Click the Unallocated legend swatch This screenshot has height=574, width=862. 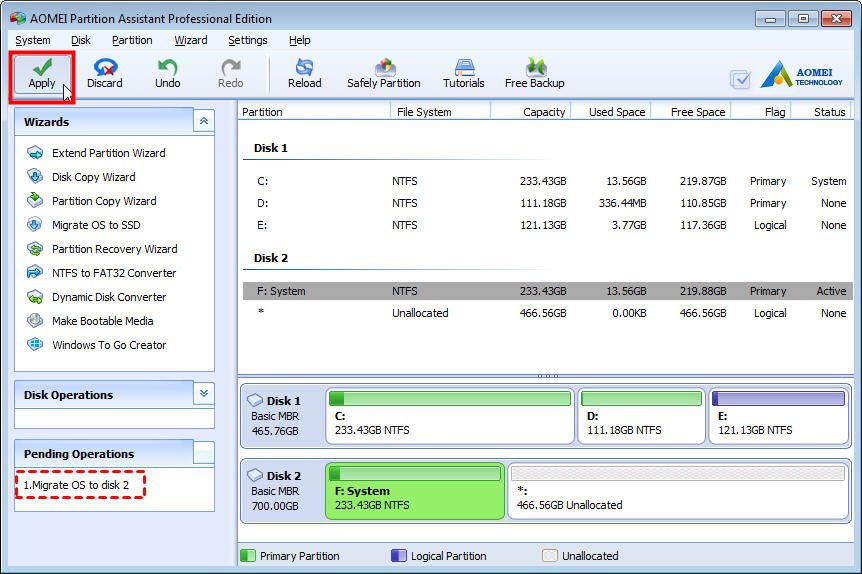550,555
